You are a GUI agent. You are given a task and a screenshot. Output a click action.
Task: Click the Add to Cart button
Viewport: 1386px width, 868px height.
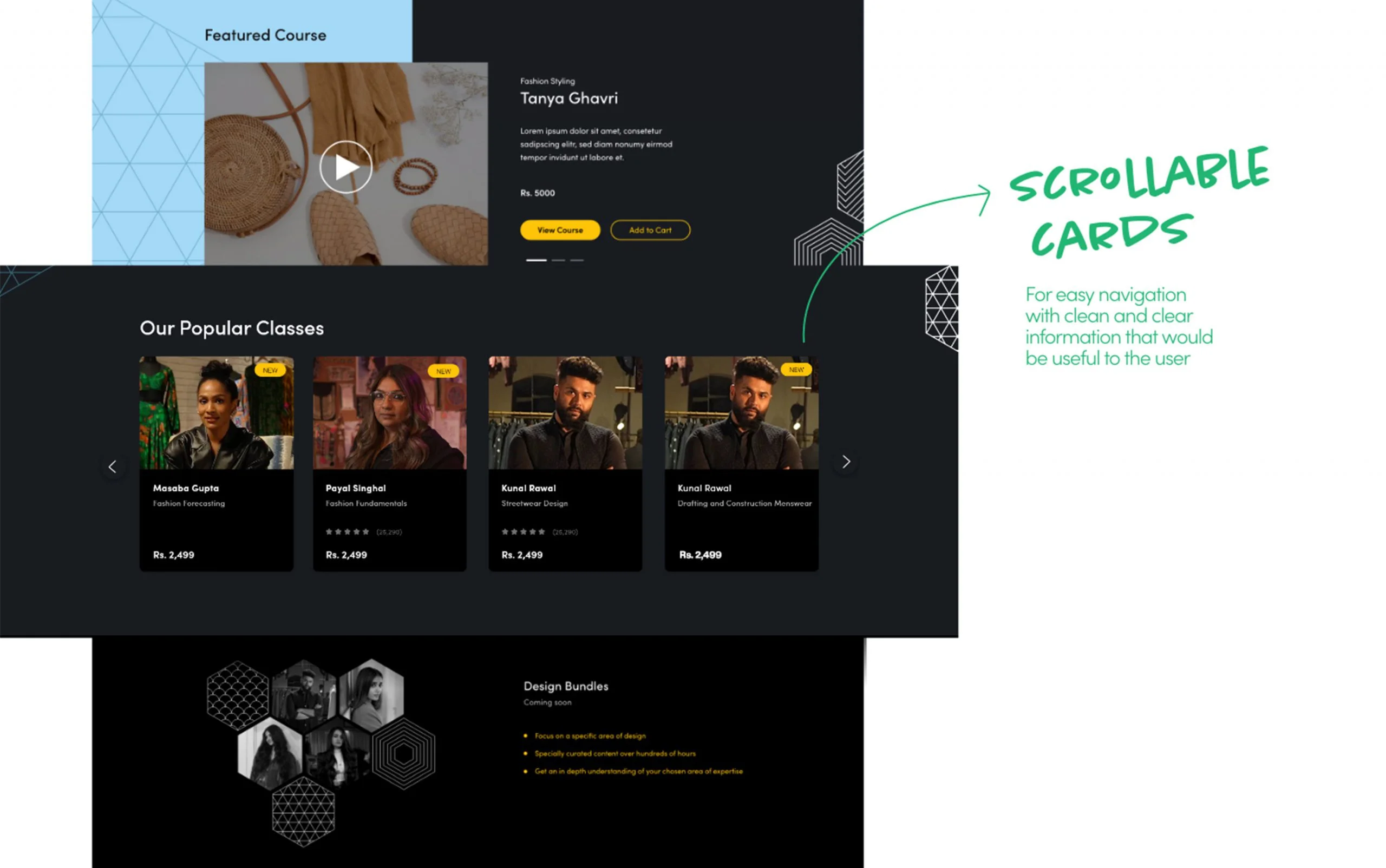(650, 229)
